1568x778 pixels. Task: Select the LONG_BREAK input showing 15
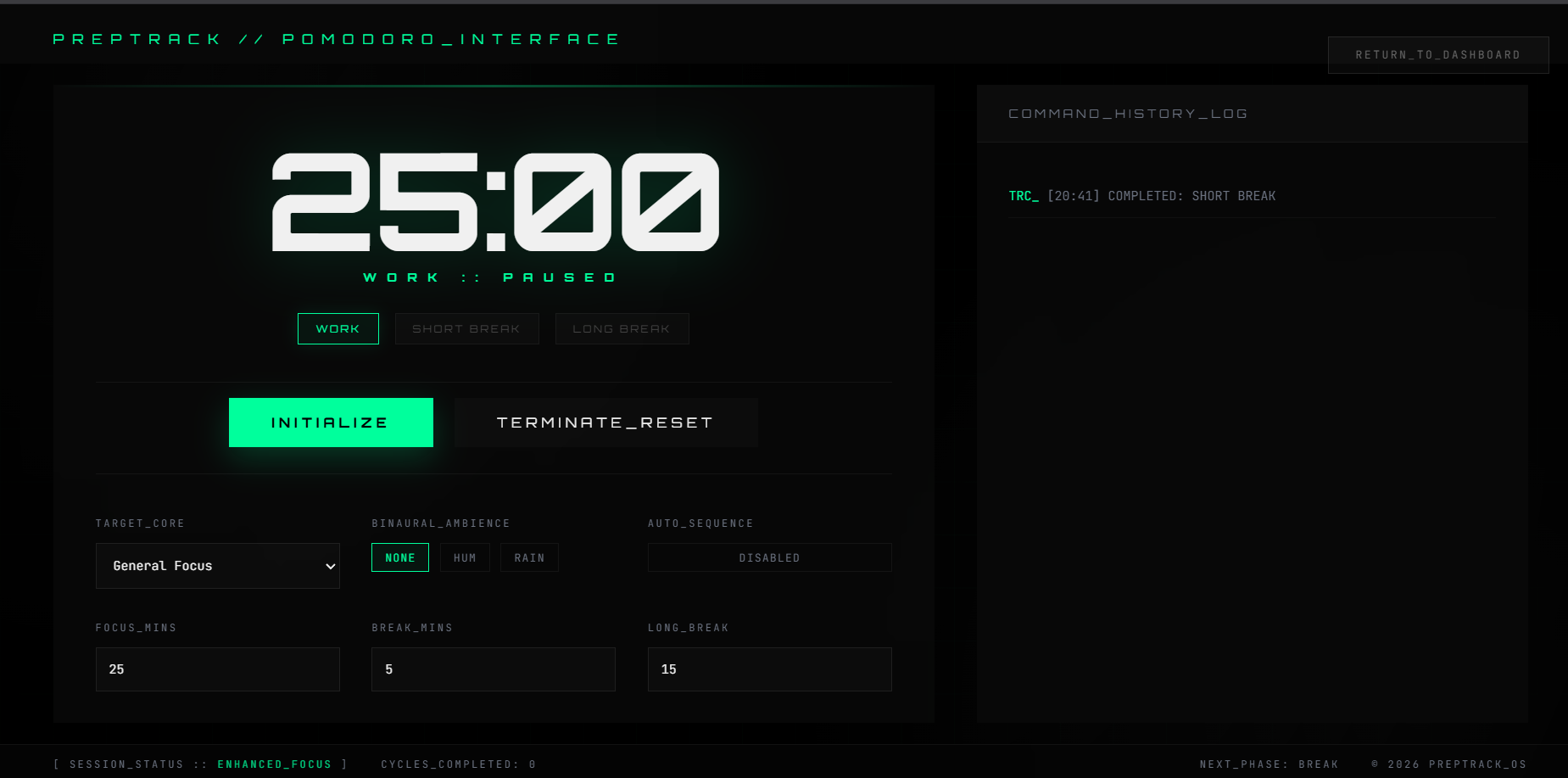tap(768, 669)
